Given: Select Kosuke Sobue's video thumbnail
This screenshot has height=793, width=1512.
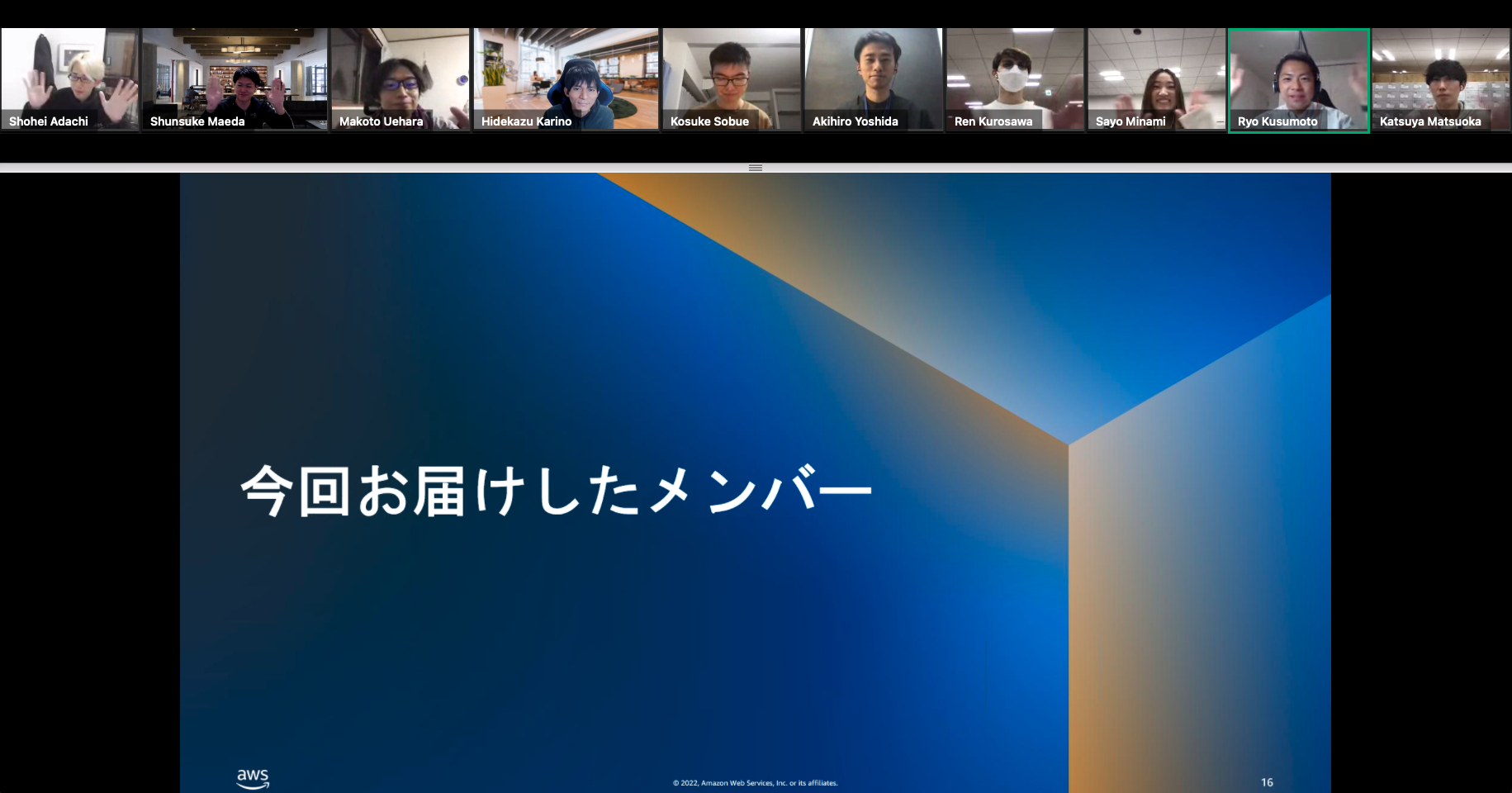Looking at the screenshot, I should click(x=732, y=79).
